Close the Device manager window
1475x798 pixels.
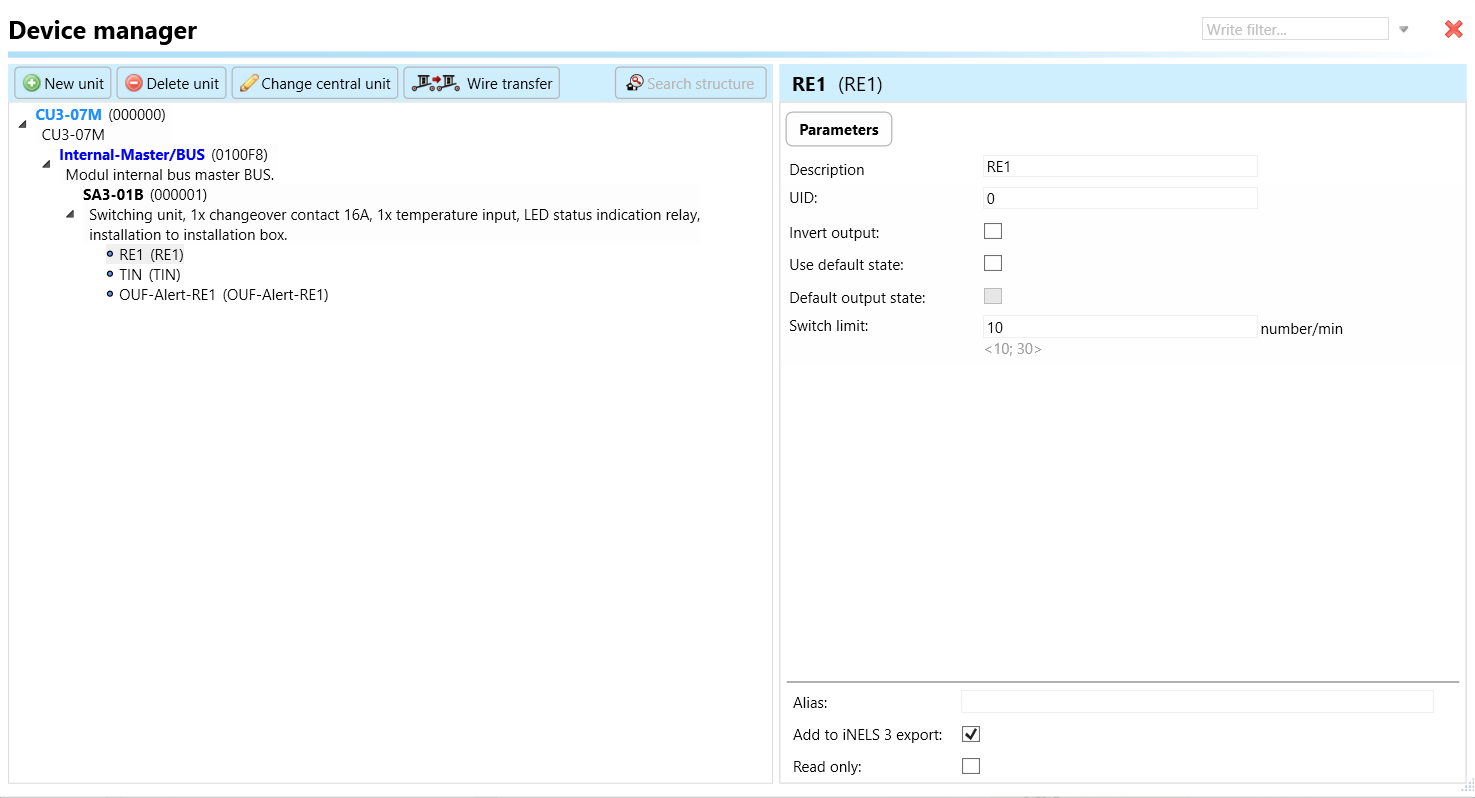(x=1453, y=30)
